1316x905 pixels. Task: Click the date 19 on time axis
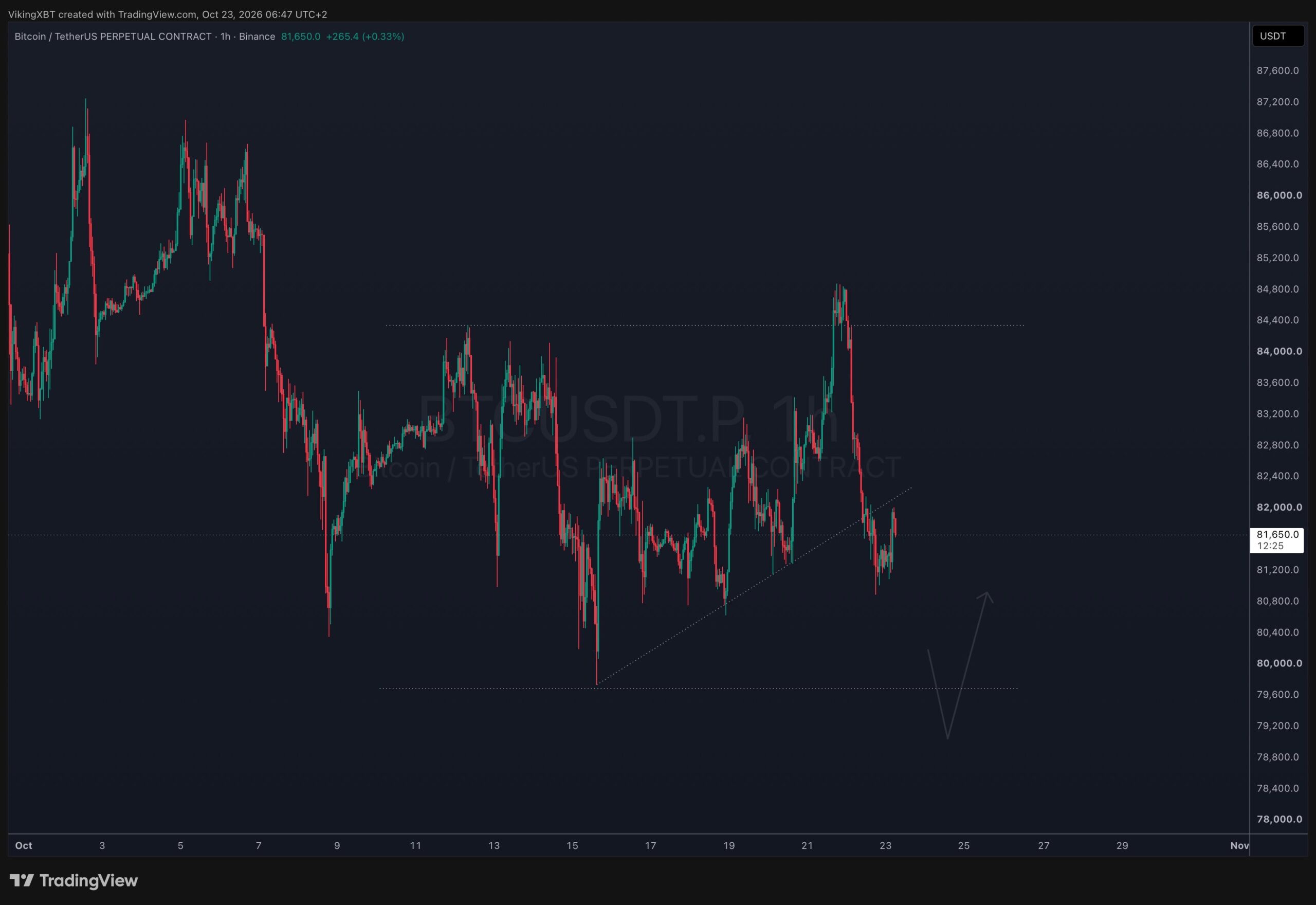click(x=729, y=845)
